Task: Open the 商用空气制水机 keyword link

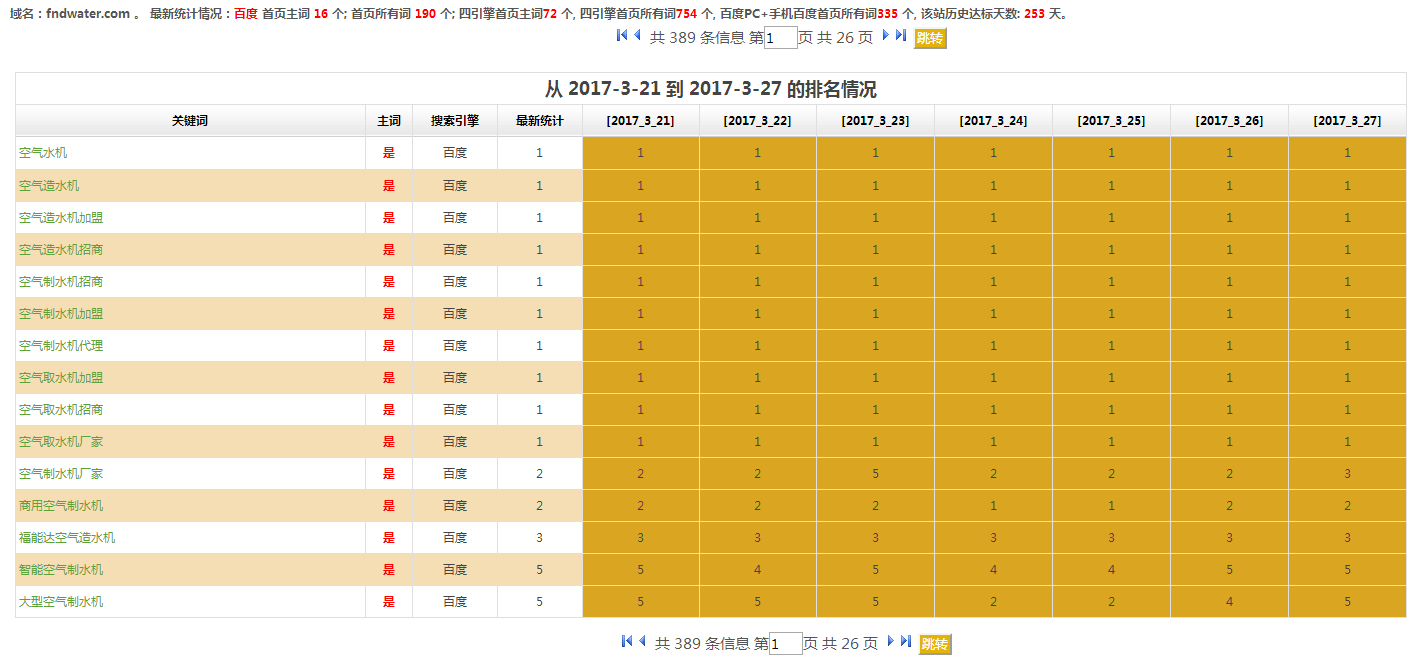Action: [x=61, y=505]
